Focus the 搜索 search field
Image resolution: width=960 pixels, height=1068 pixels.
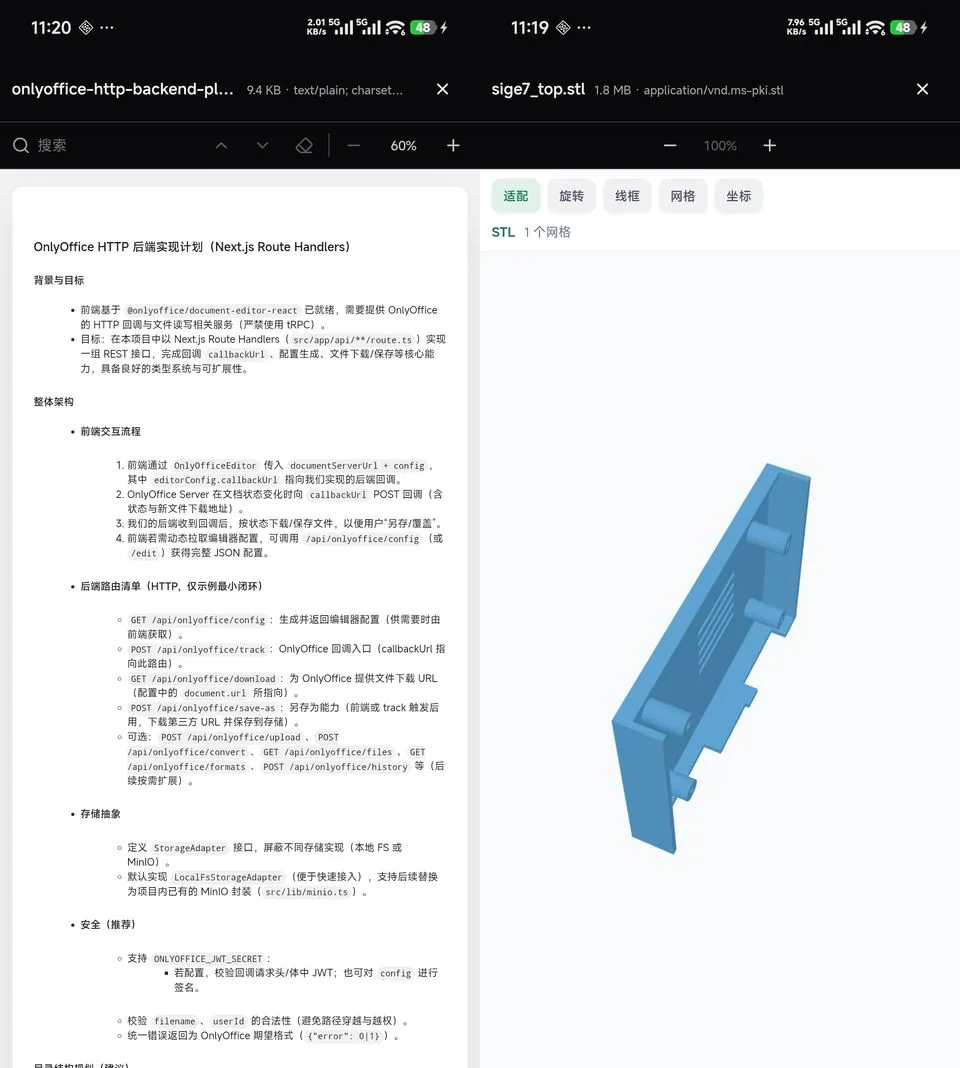click(52, 145)
